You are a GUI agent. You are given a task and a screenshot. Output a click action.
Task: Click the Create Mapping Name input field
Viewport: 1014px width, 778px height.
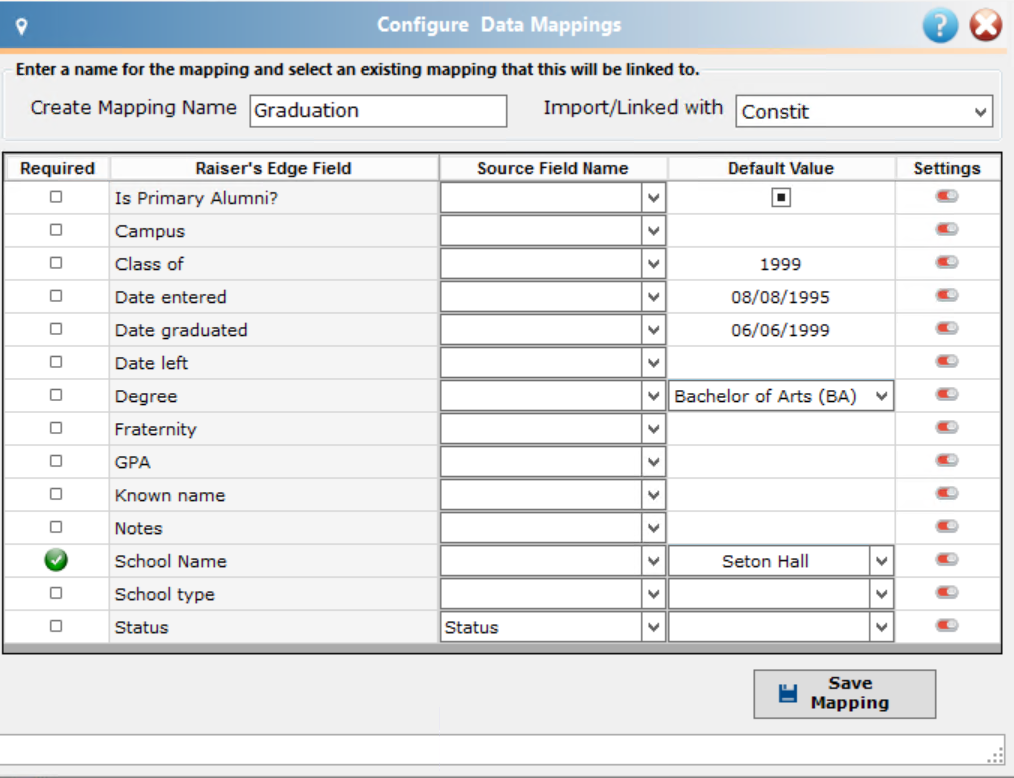pos(378,111)
